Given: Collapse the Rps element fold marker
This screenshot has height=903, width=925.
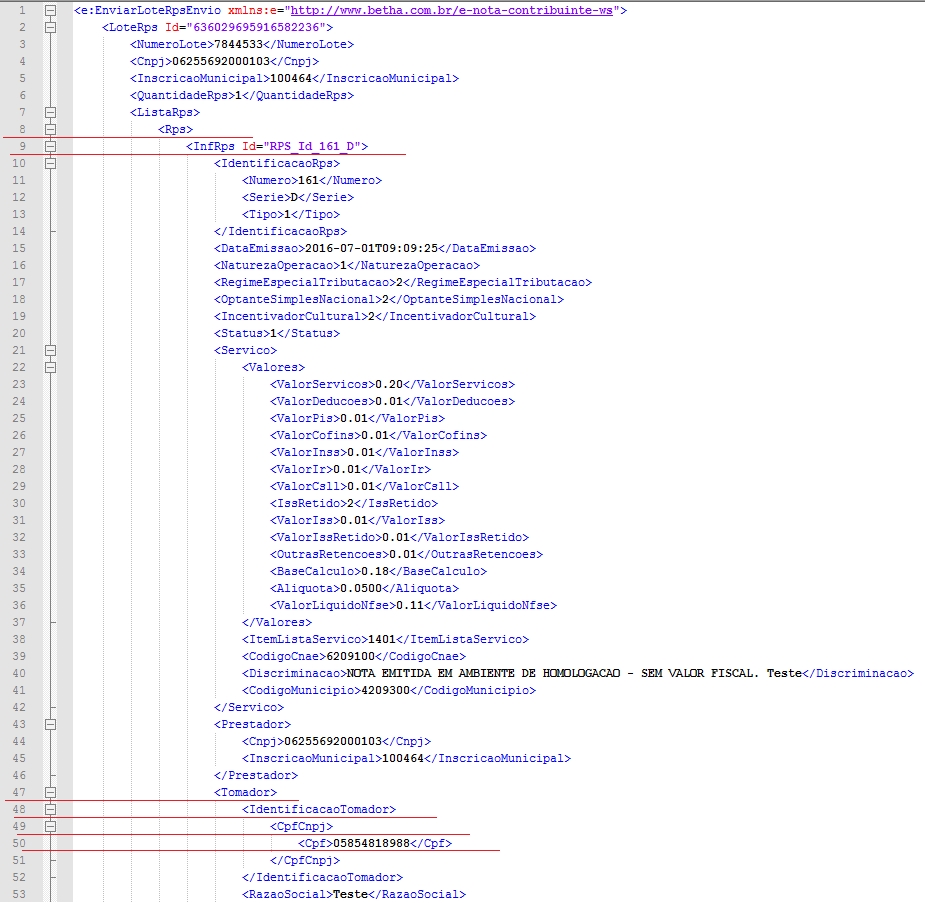Looking at the screenshot, I should coord(52,129).
